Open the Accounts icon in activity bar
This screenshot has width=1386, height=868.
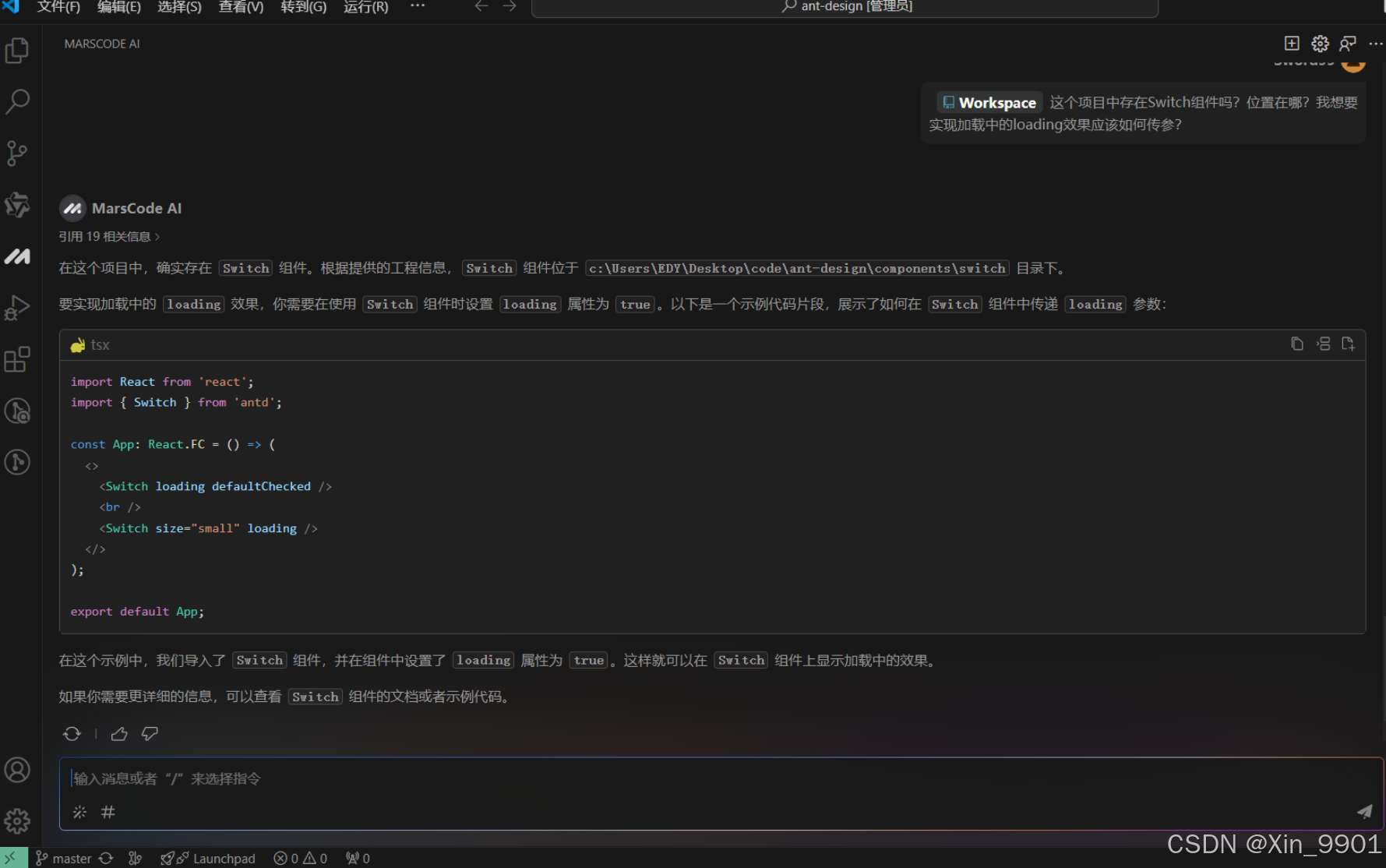click(17, 770)
